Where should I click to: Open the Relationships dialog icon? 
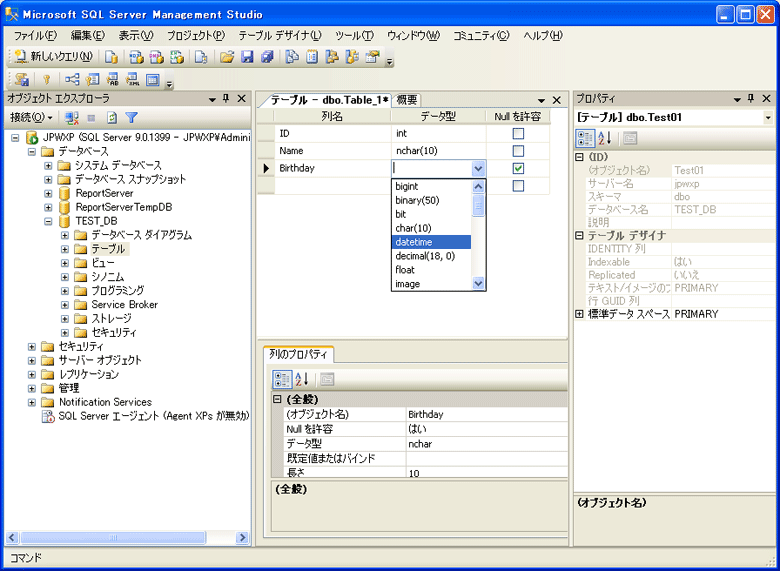pos(72,80)
